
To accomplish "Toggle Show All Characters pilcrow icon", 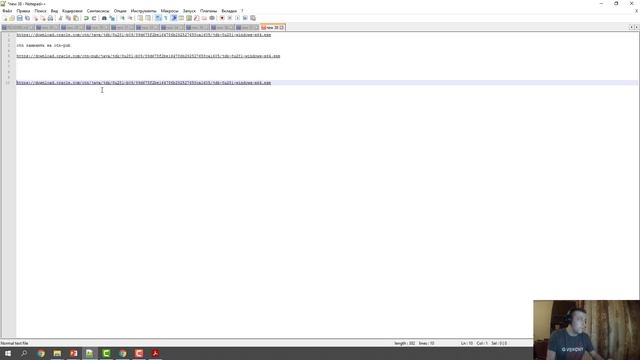I will (x=166, y=18).
